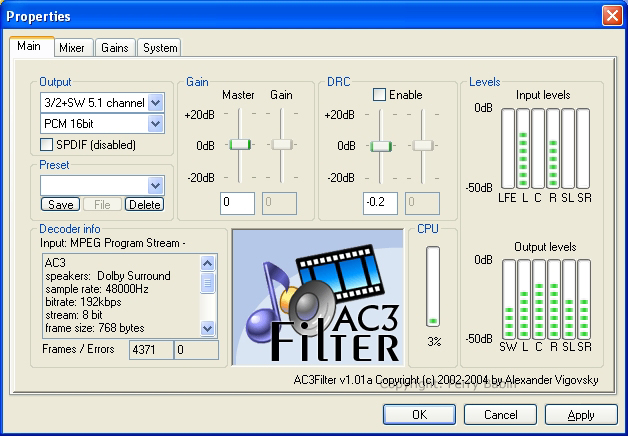Click the DRC power slider handle
The image size is (628, 436).
pyautogui.click(x=380, y=146)
